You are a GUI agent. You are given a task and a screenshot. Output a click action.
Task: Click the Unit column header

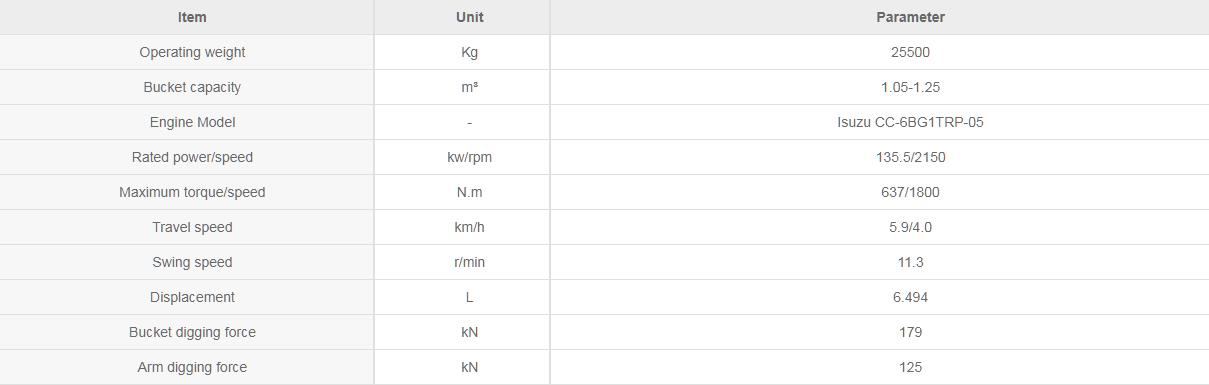(x=469, y=17)
